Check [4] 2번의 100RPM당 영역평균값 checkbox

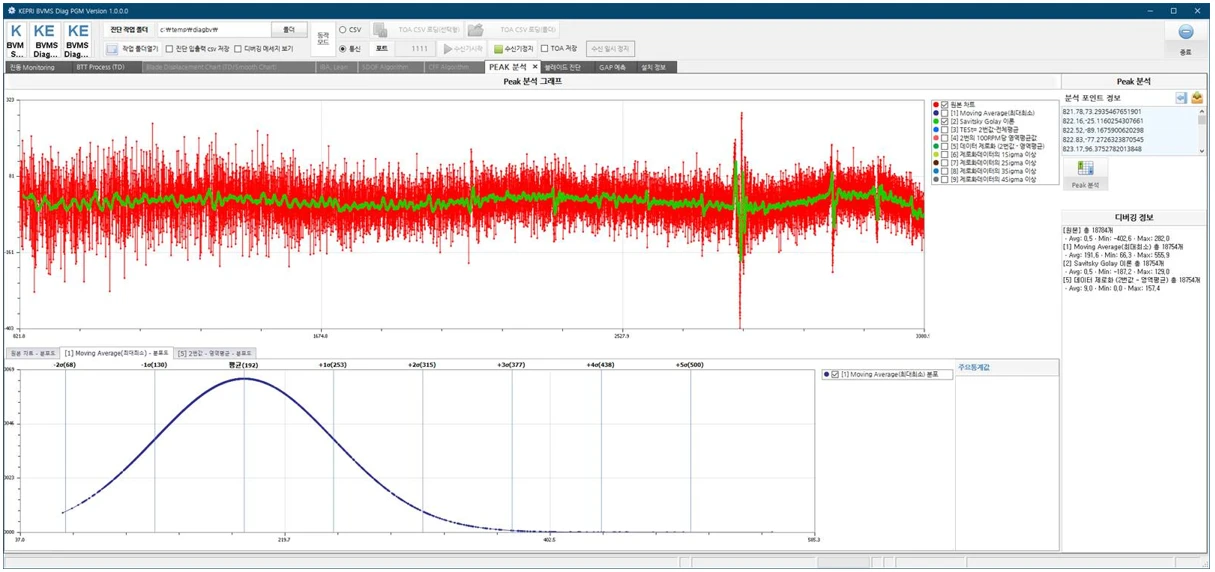click(944, 138)
